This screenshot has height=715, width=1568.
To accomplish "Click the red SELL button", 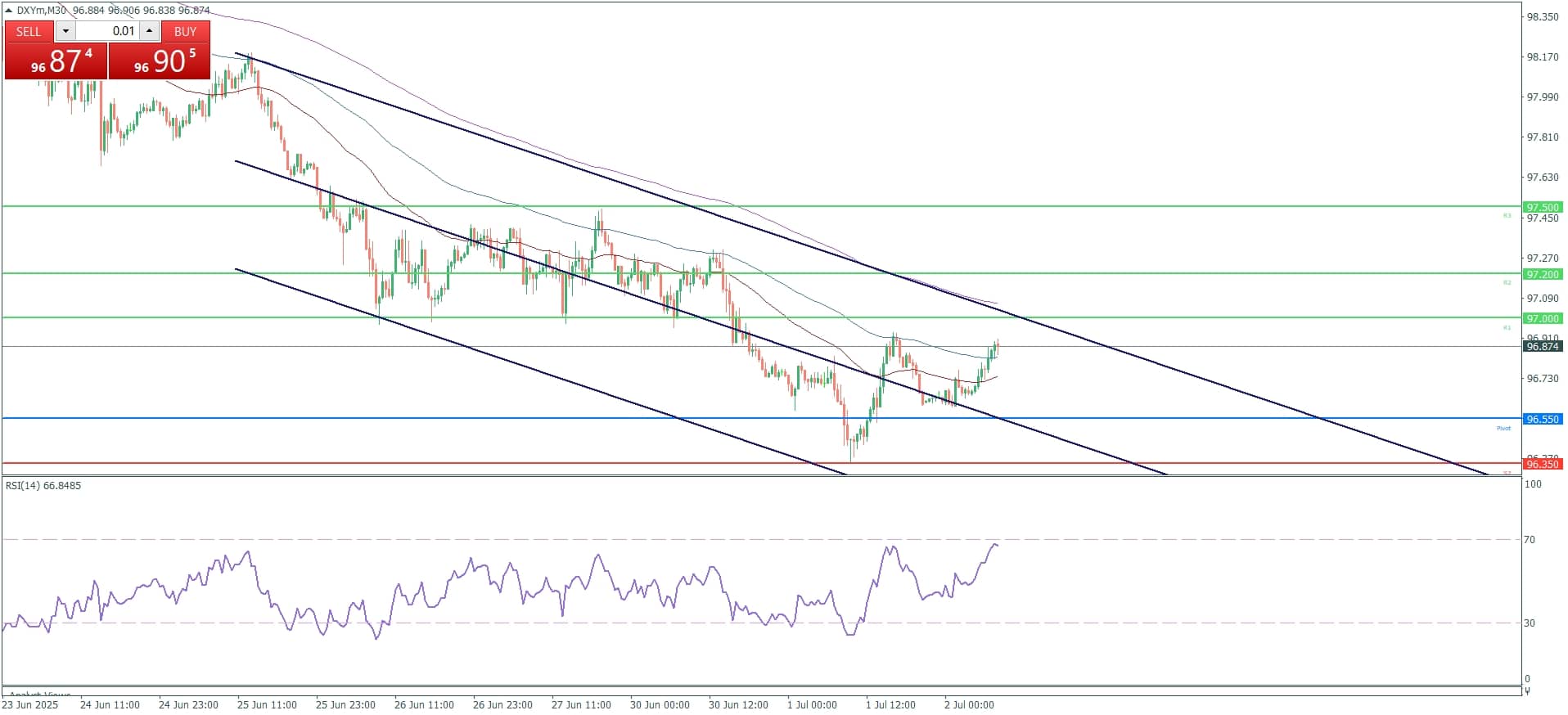I will tap(29, 31).
